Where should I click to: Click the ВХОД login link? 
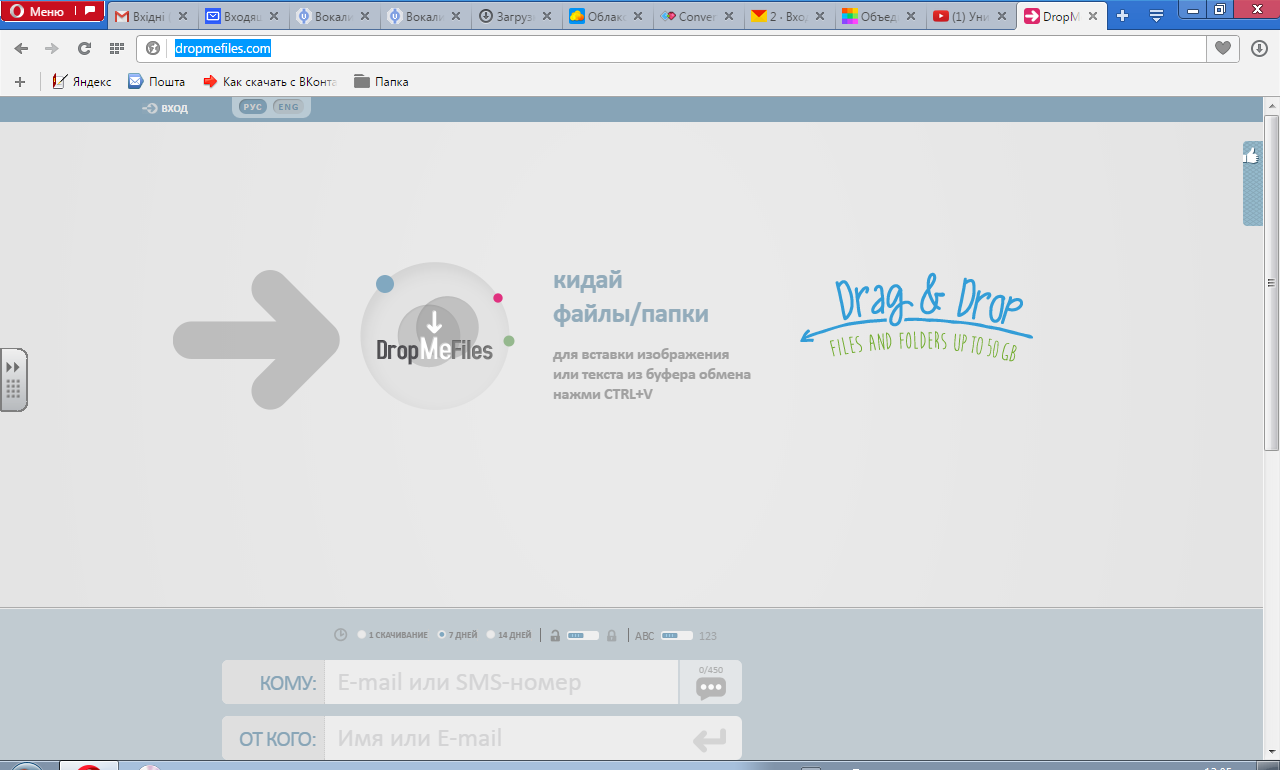point(166,108)
